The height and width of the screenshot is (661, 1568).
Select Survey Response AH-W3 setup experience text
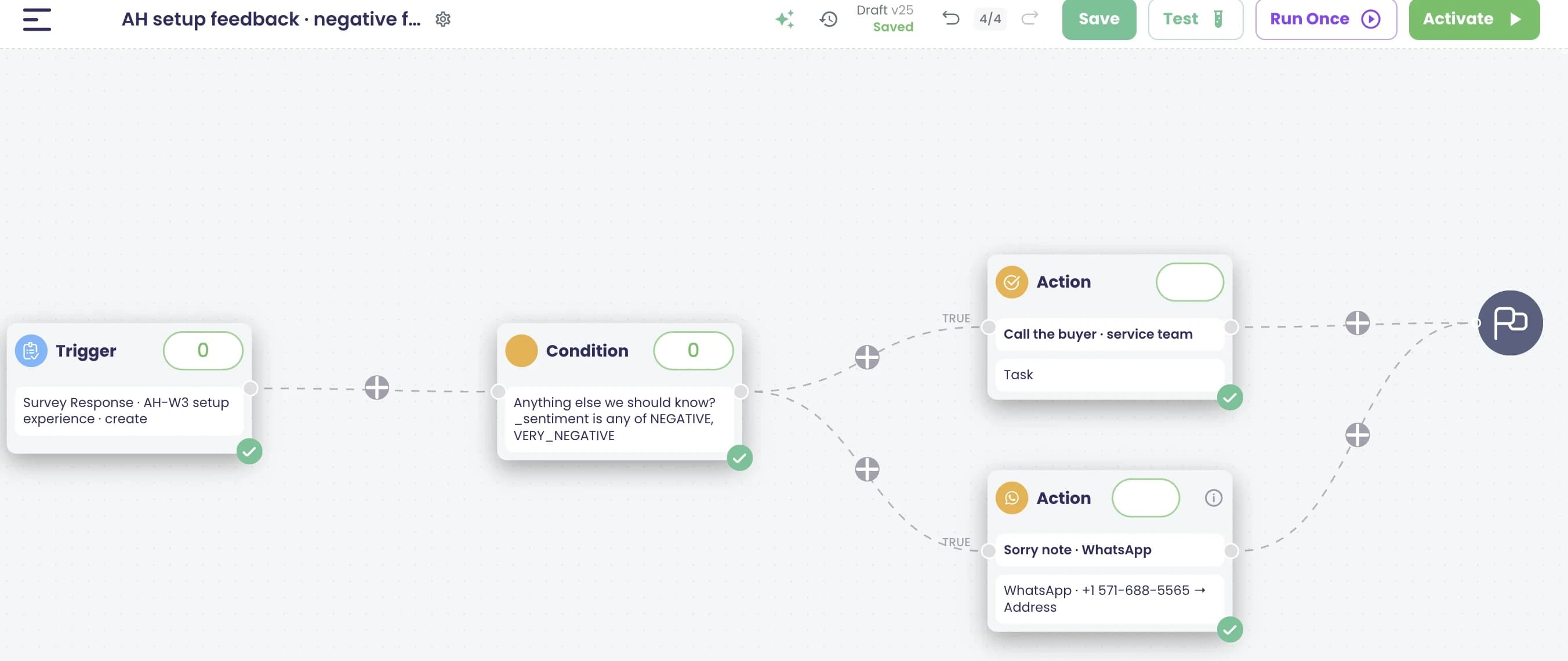coord(126,411)
